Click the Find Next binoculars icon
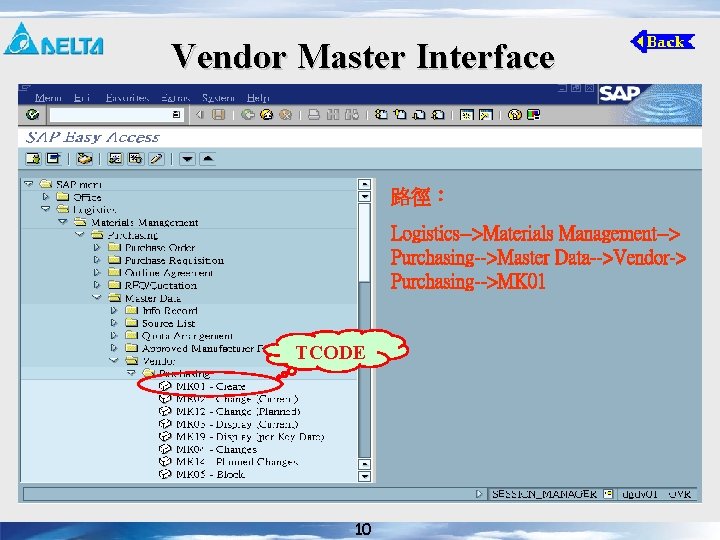The image size is (720, 540). [352, 114]
